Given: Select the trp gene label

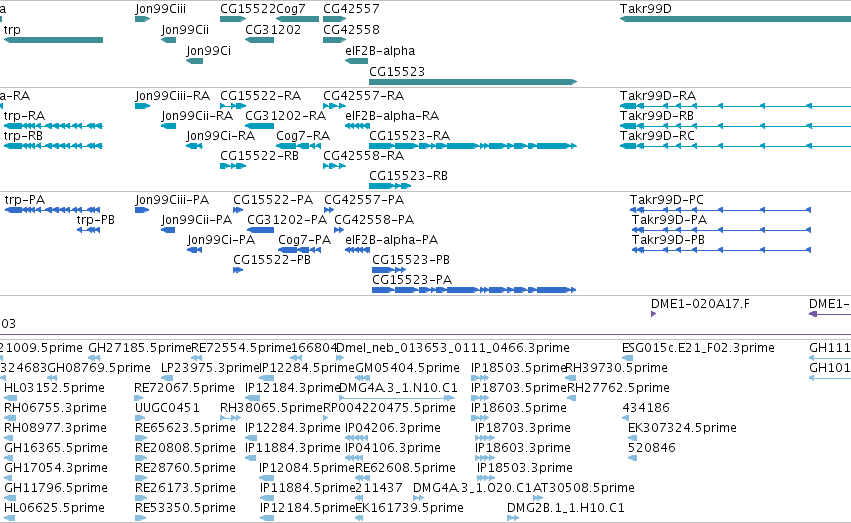Looking at the screenshot, I should 12,30.
